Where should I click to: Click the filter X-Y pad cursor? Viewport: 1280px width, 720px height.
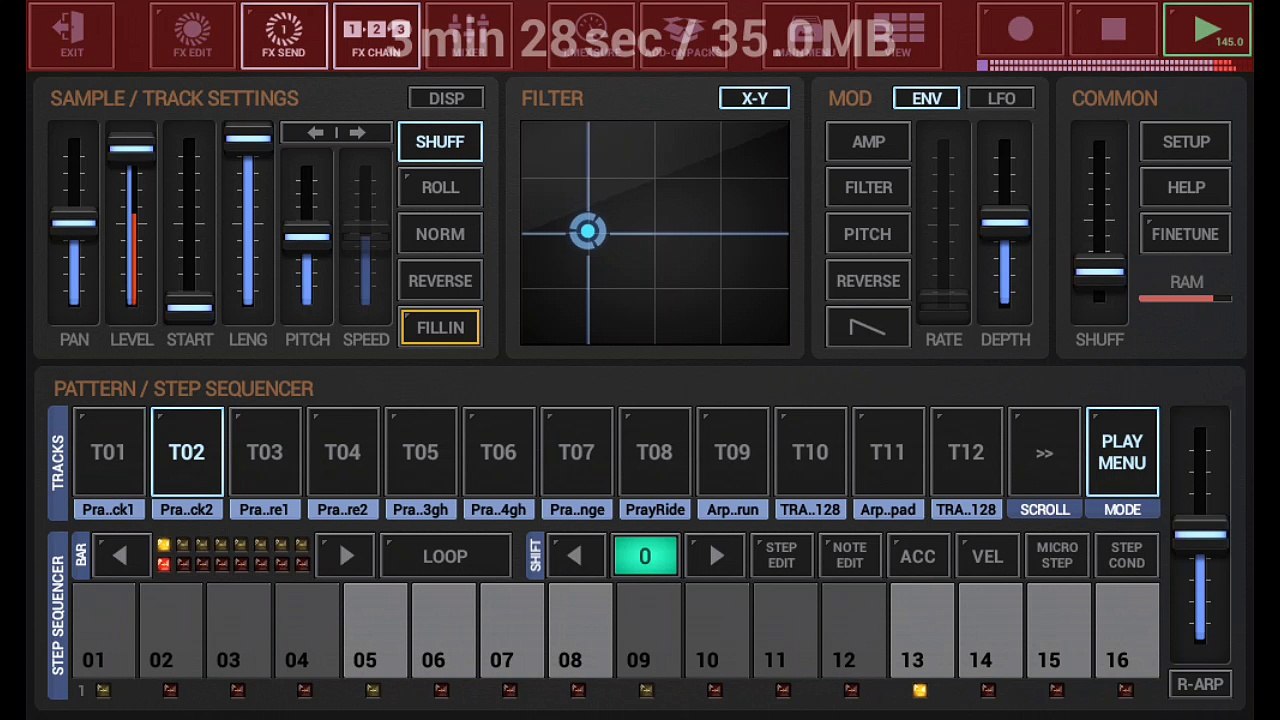pyautogui.click(x=587, y=232)
